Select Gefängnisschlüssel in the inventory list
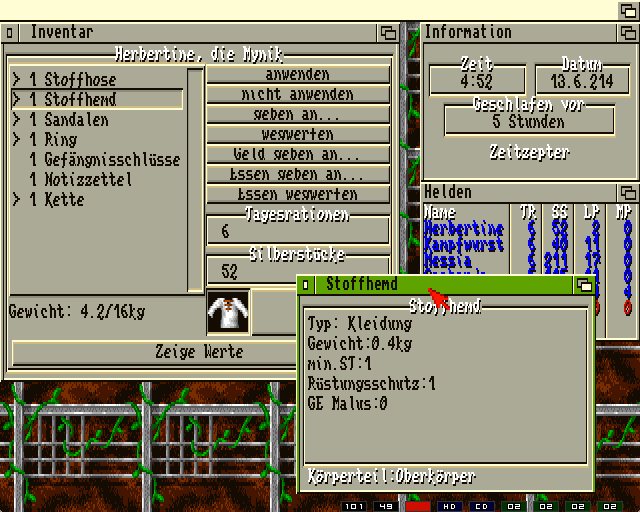Image resolution: width=640 pixels, height=512 pixels. point(104,160)
